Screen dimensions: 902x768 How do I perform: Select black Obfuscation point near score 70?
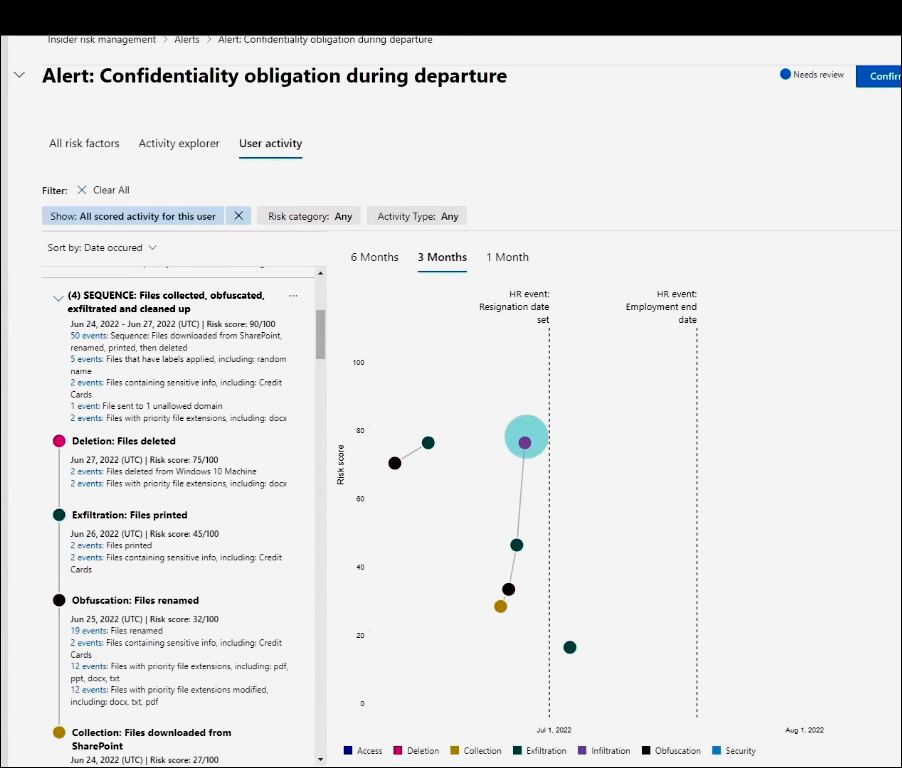[x=395, y=463]
